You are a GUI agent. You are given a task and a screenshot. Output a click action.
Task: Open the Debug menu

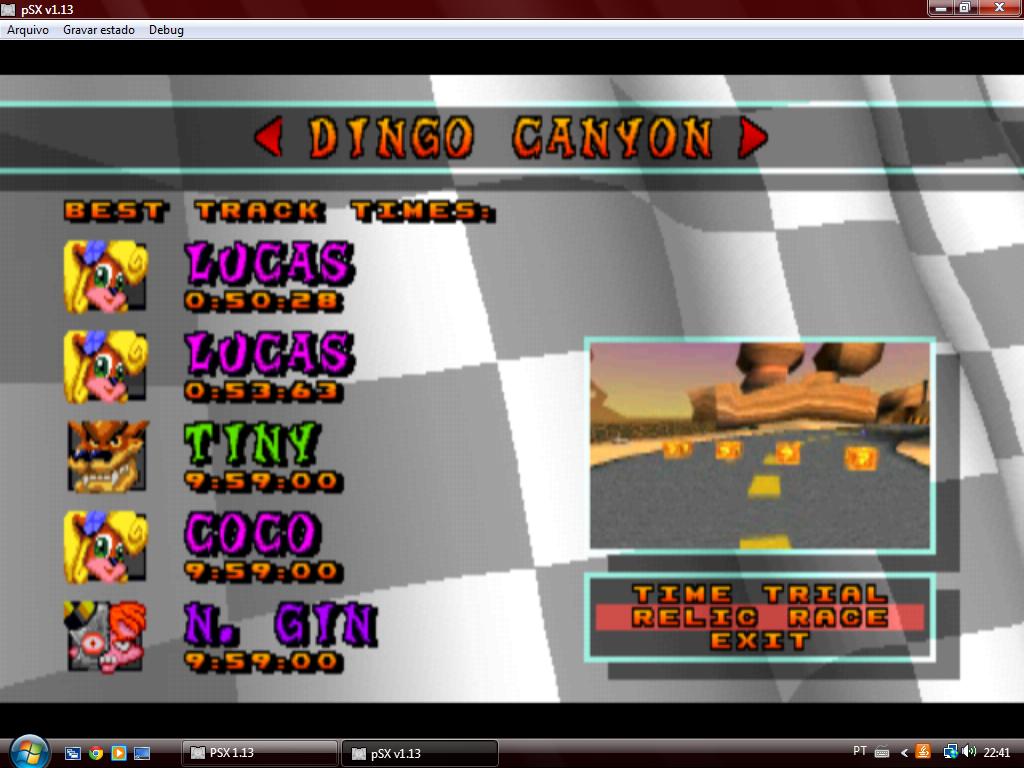pos(166,30)
